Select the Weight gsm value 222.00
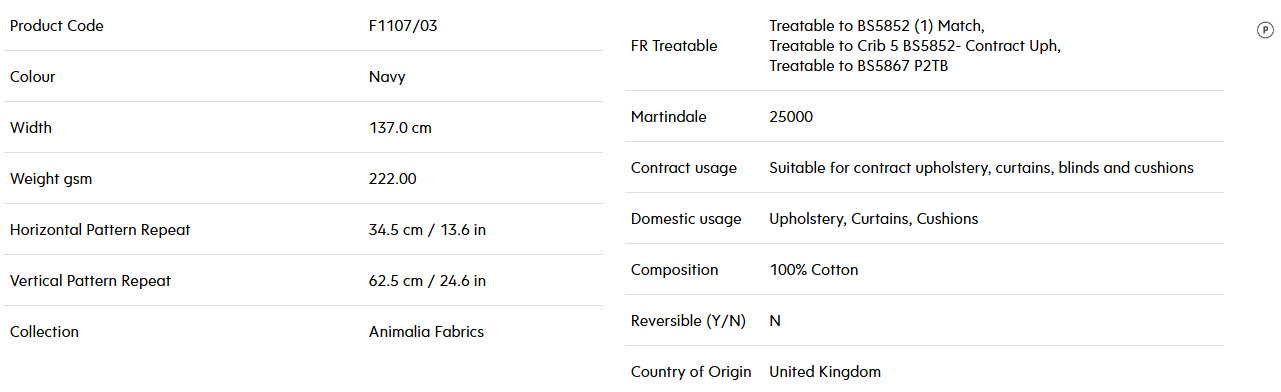The height and width of the screenshot is (392, 1281). [x=393, y=179]
